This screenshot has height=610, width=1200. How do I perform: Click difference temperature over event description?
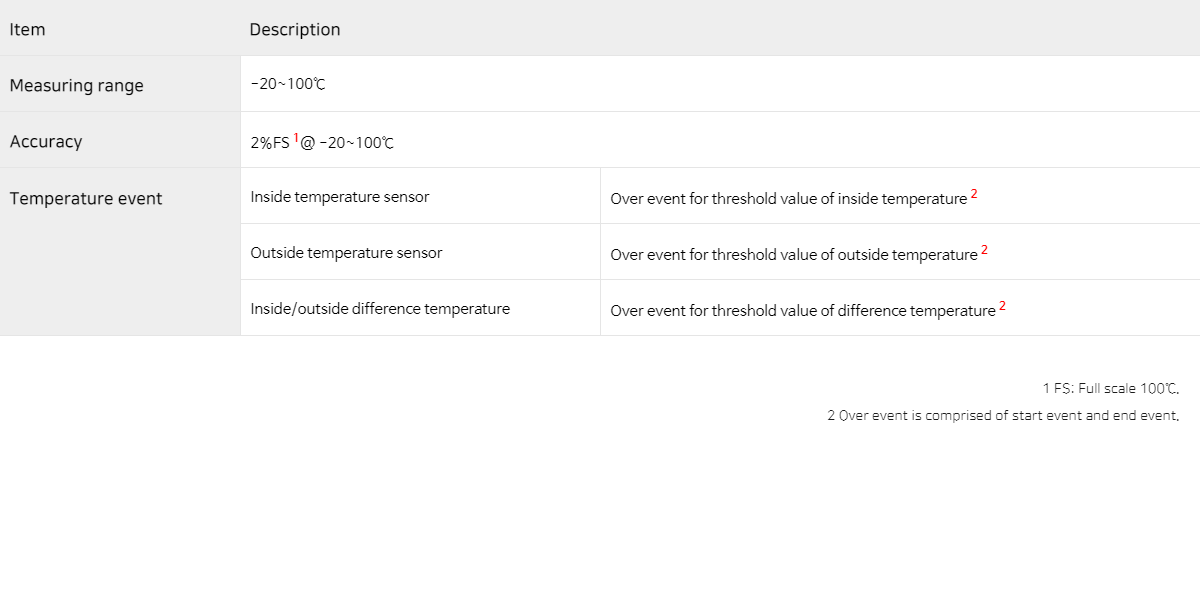pyautogui.click(x=803, y=311)
